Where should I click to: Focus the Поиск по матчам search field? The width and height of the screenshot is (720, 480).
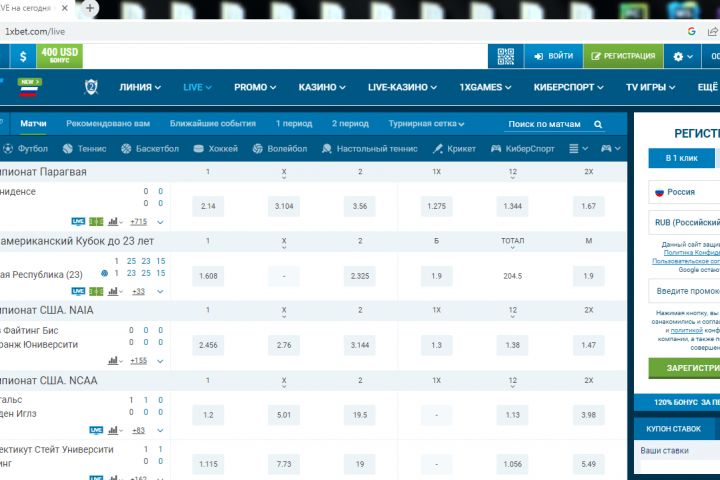(x=554, y=124)
